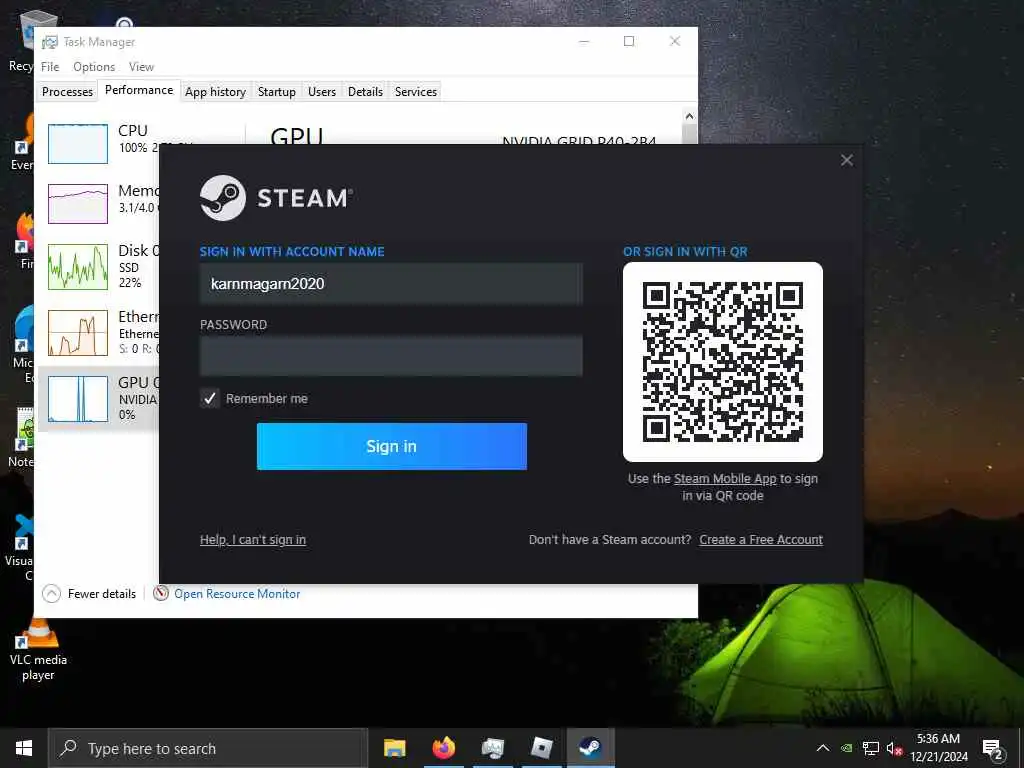
Task: Click the account name input field
Action: pyautogui.click(x=391, y=283)
